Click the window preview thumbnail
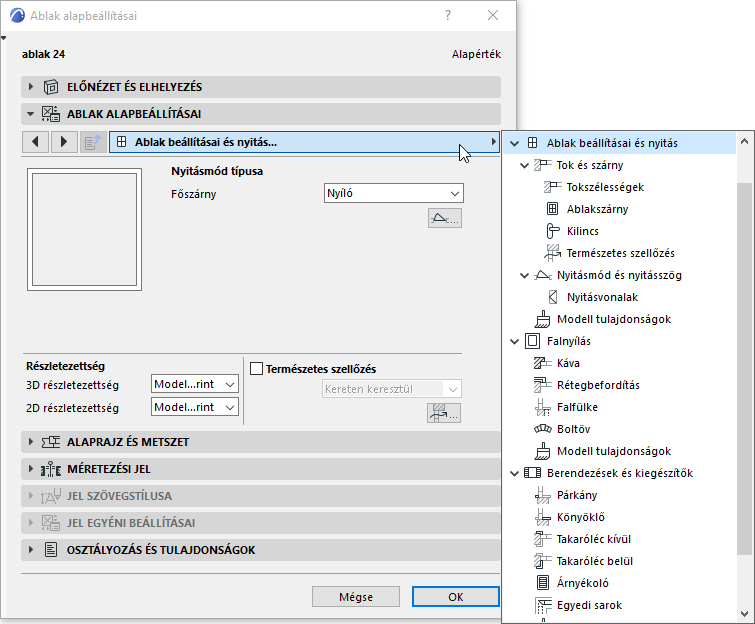Image resolution: width=755 pixels, height=624 pixels. pyautogui.click(x=84, y=229)
